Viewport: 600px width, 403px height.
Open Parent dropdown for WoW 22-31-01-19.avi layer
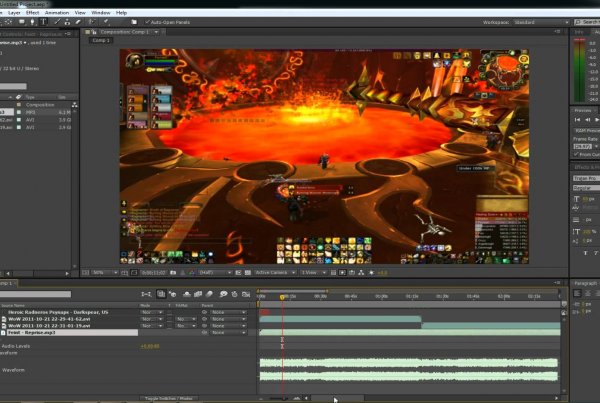pos(228,326)
